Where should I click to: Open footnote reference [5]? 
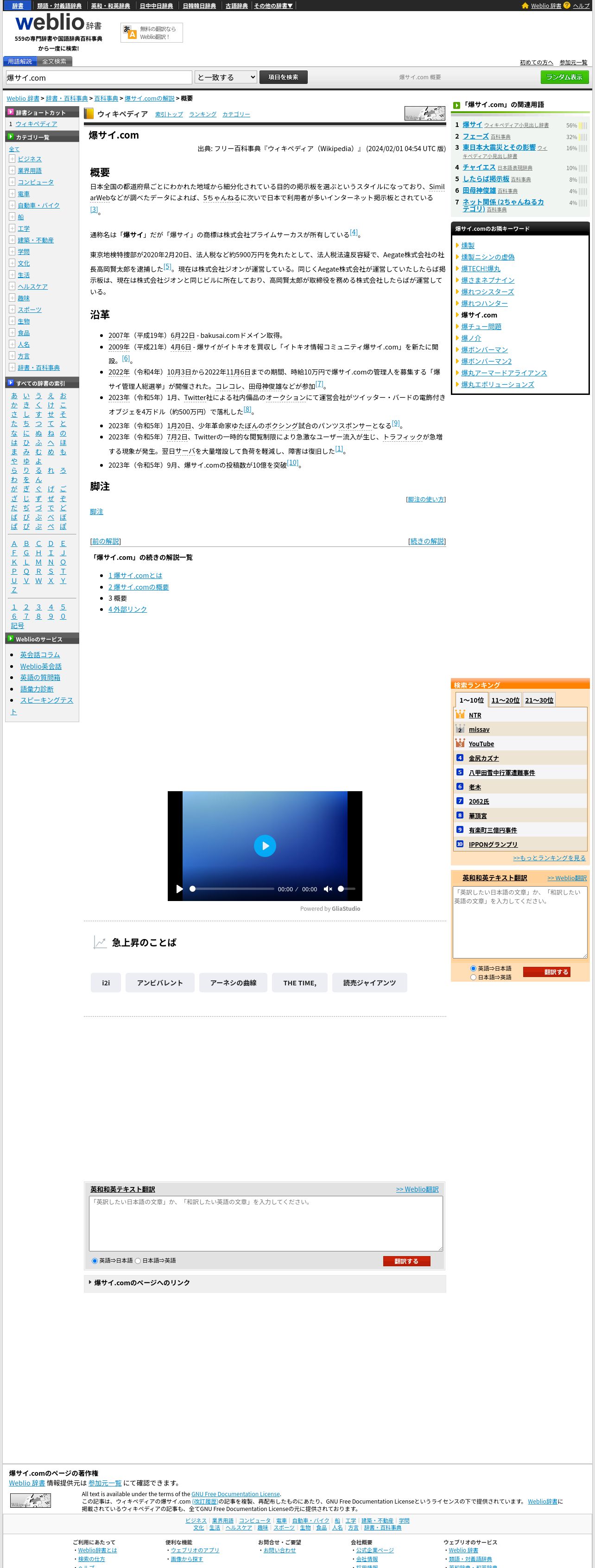coord(167,267)
